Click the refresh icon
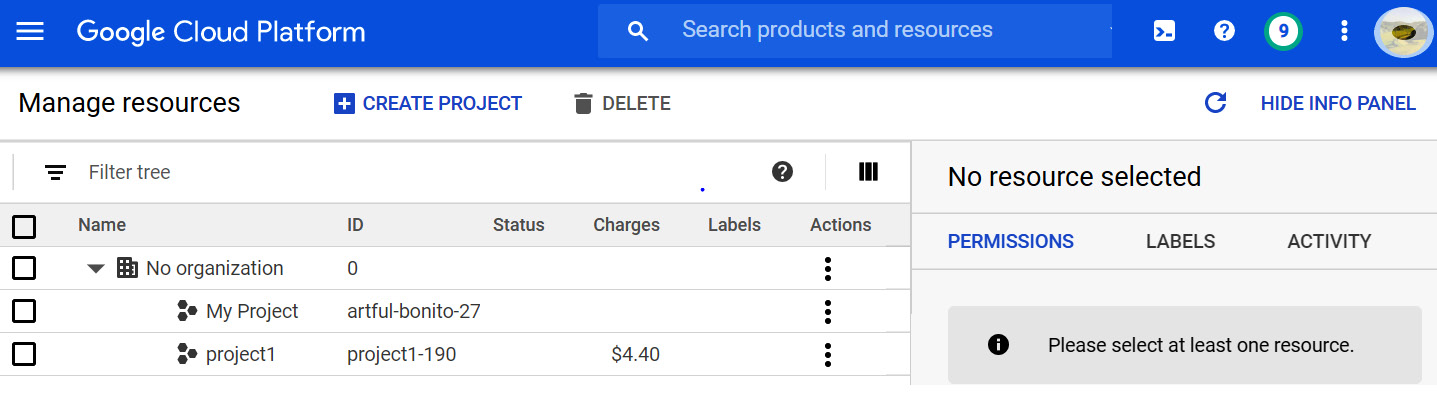This screenshot has width=1437, height=394. [1215, 103]
